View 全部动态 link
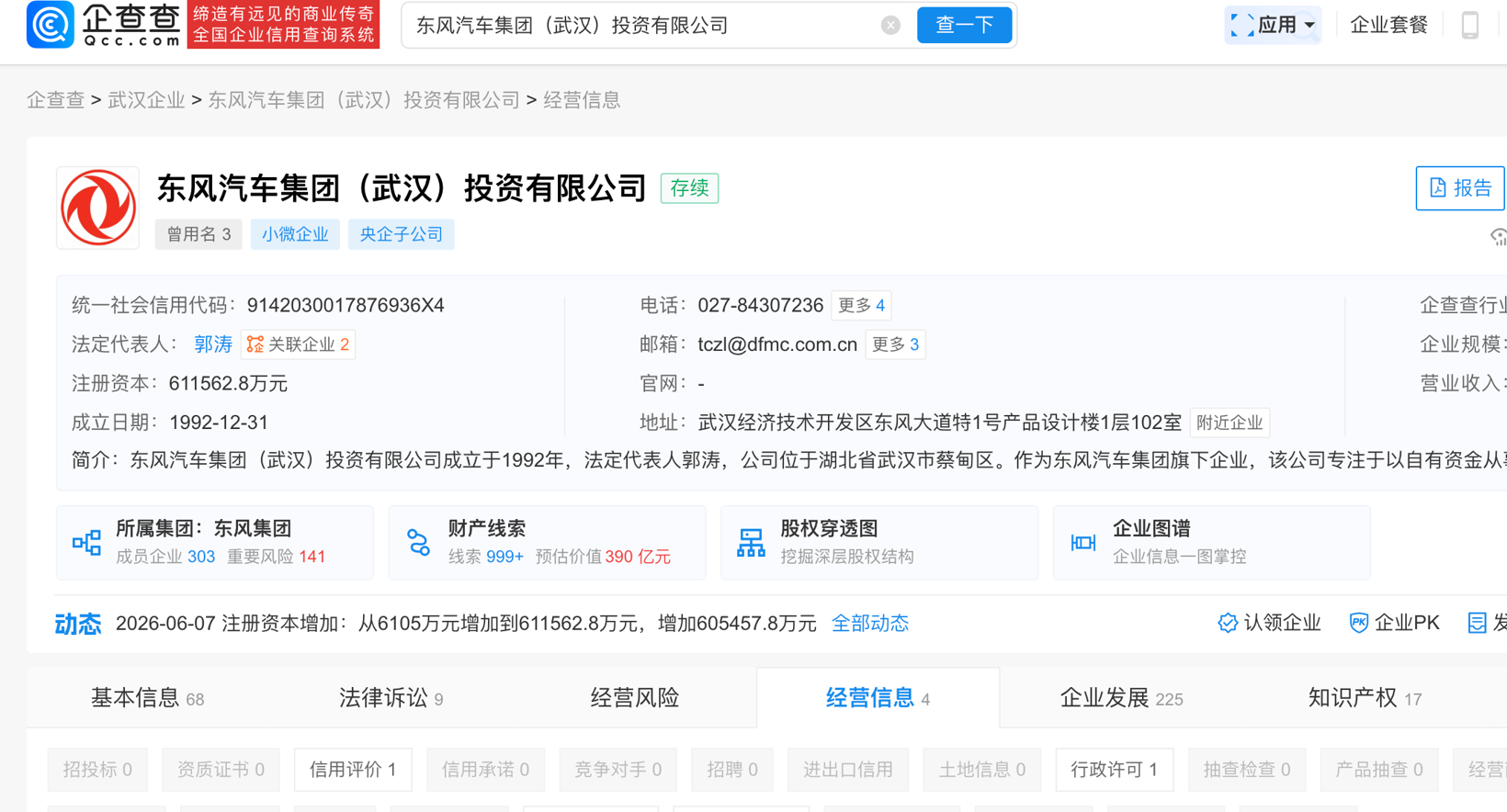1507x812 pixels. pos(869,624)
